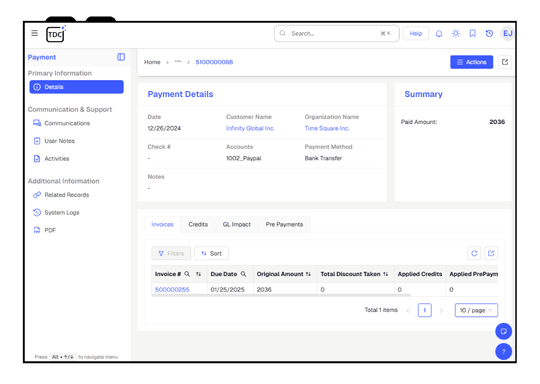Open breadcrumb 5100000088 link
This screenshot has height=384, width=540.
[214, 62]
